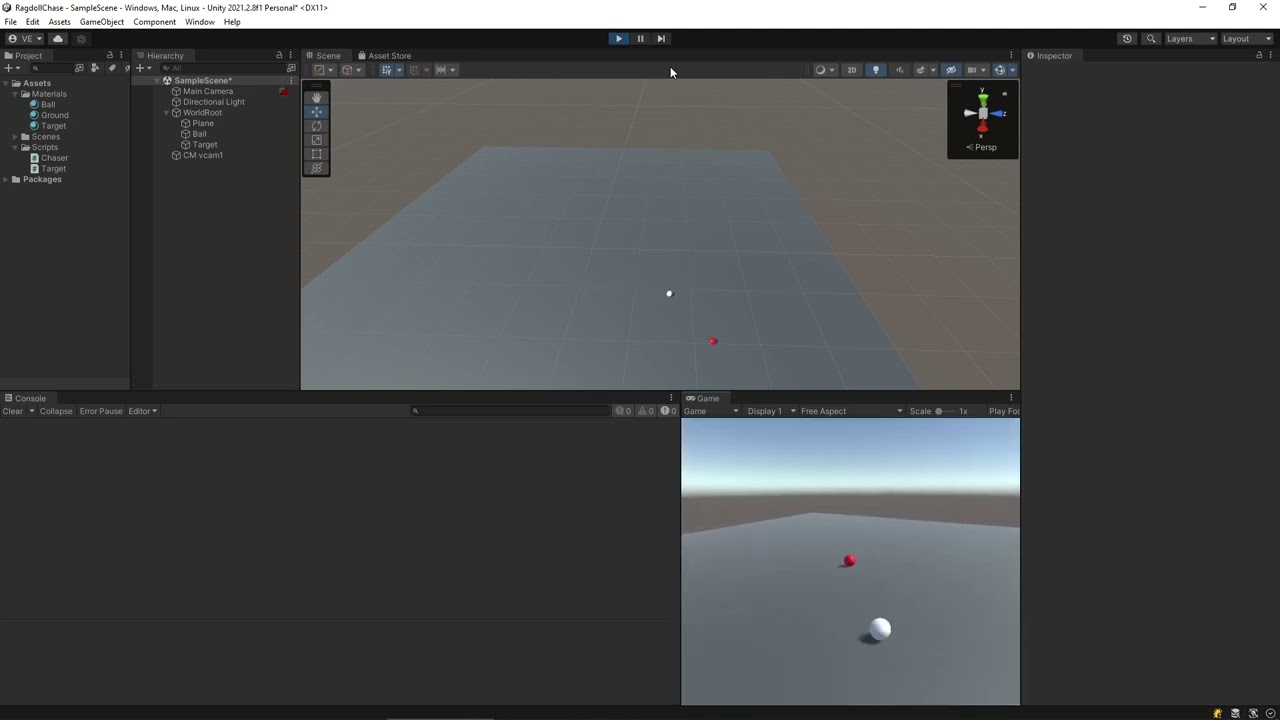
Task: Switch to the Asset Store tab
Action: pos(389,55)
